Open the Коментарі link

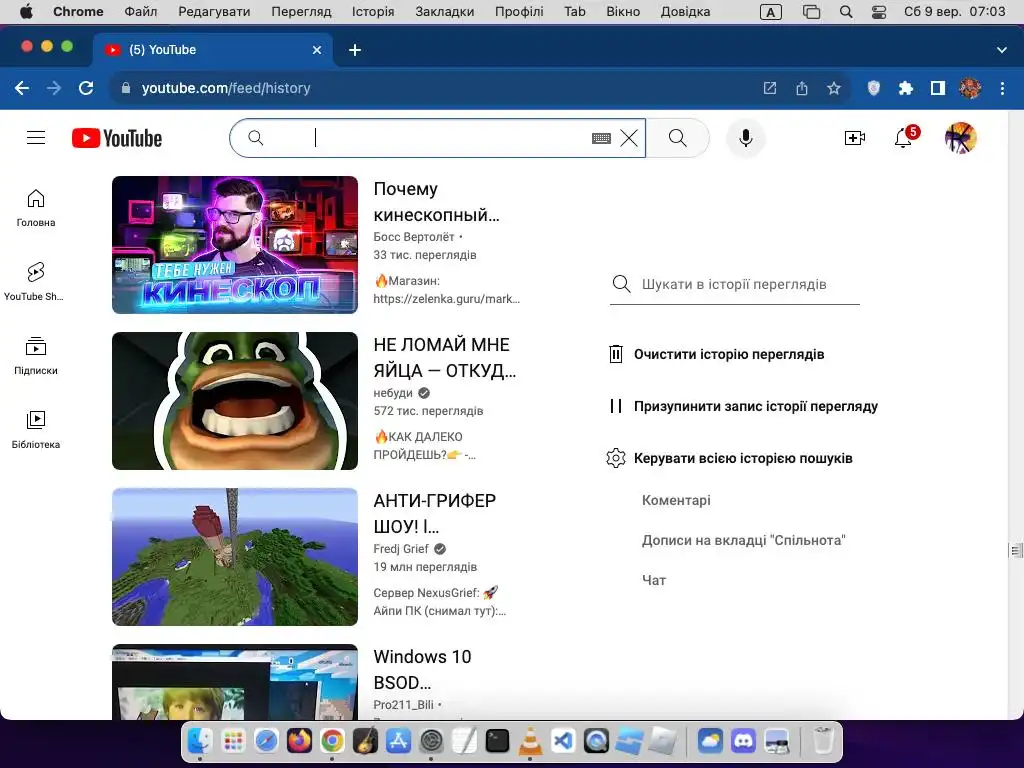(x=676, y=500)
